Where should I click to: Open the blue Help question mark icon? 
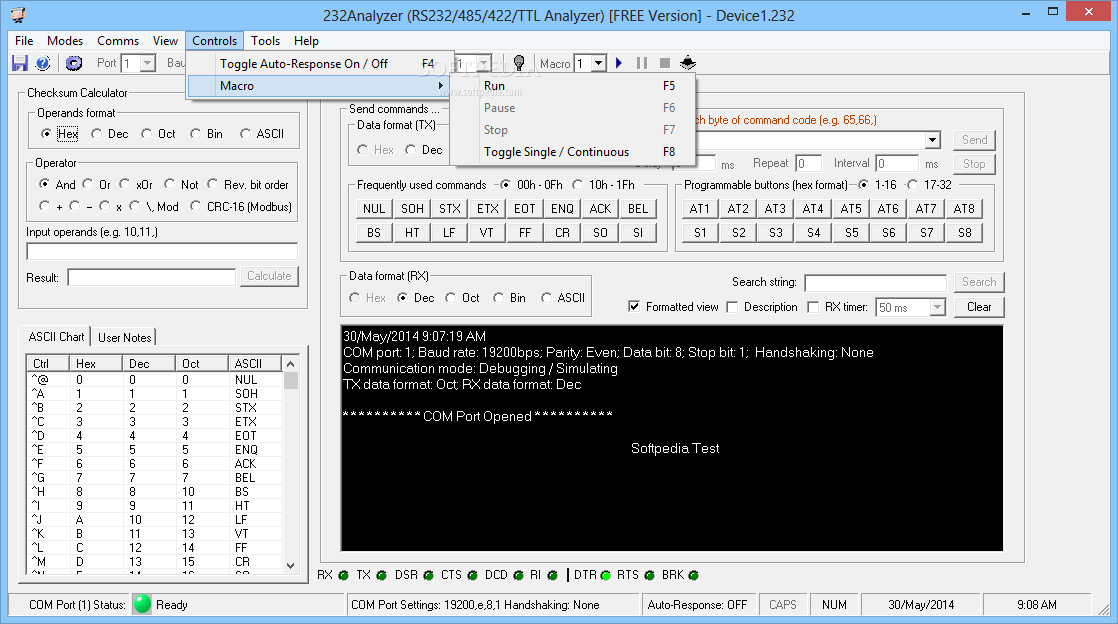[x=43, y=63]
